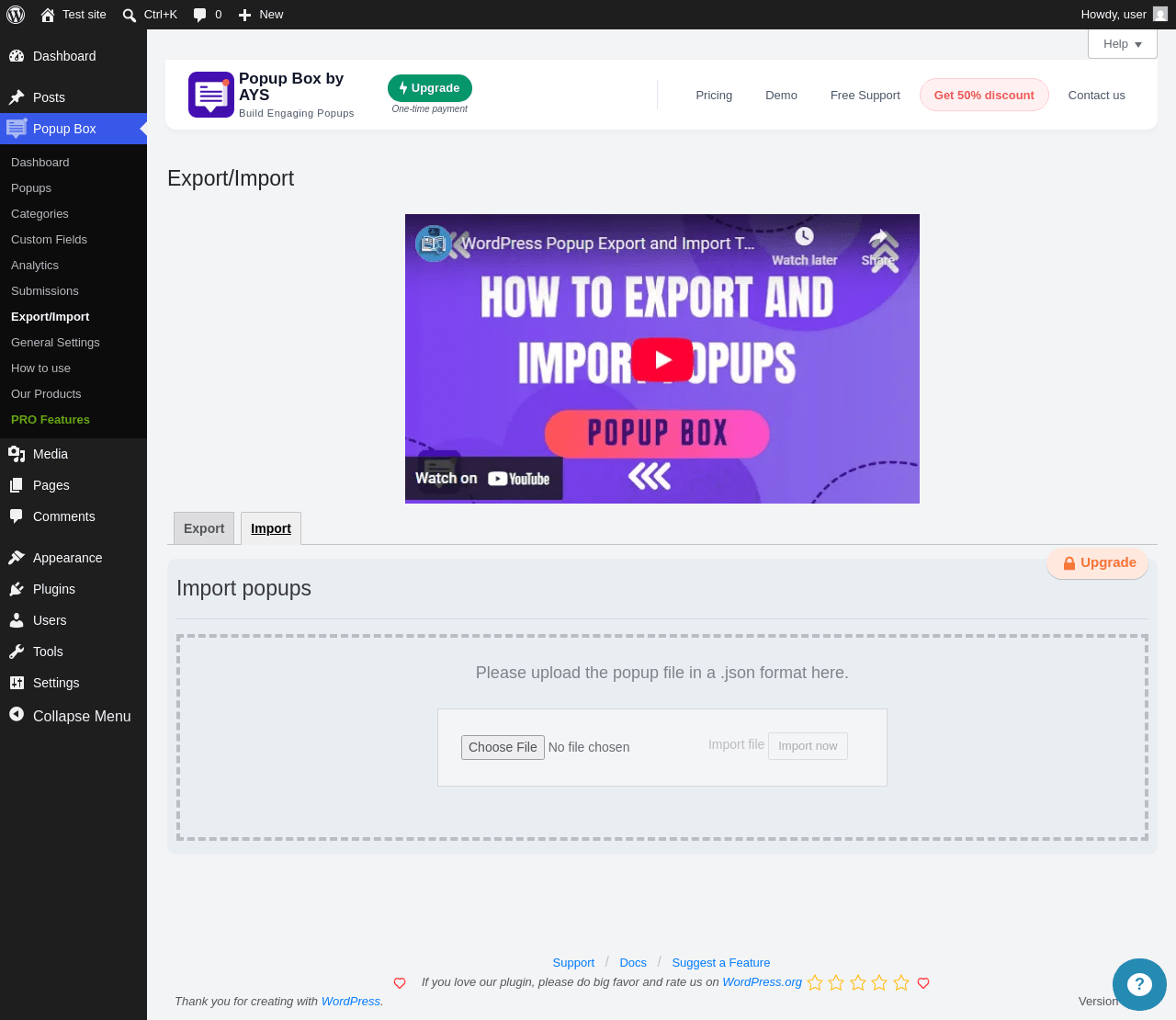Click the Watch later clock icon
This screenshot has height=1020, width=1176.
click(x=804, y=236)
